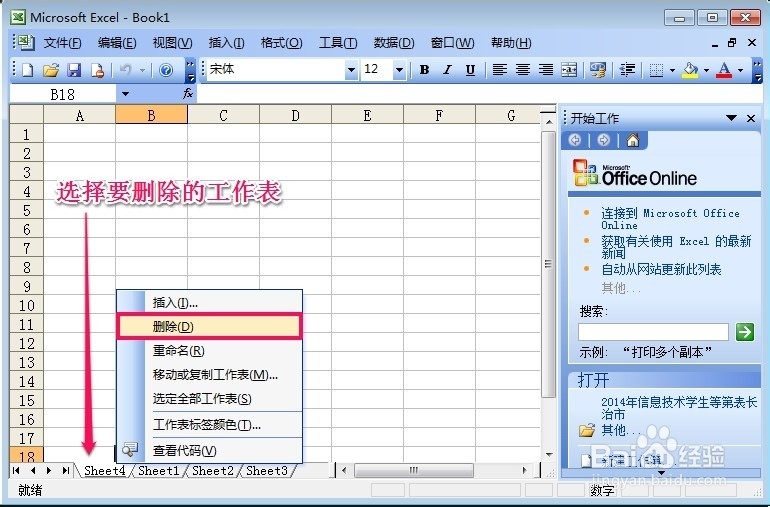Image resolution: width=770 pixels, height=507 pixels.
Task: Choose 重命名(R) in the context menu
Action: tap(210, 351)
